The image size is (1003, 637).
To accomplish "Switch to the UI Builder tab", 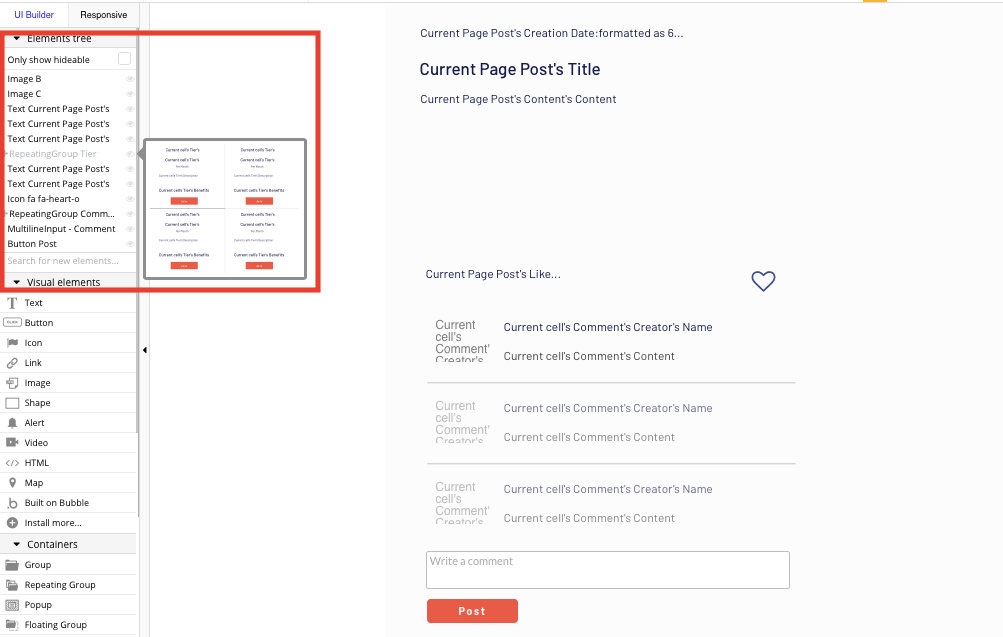I will [x=33, y=15].
